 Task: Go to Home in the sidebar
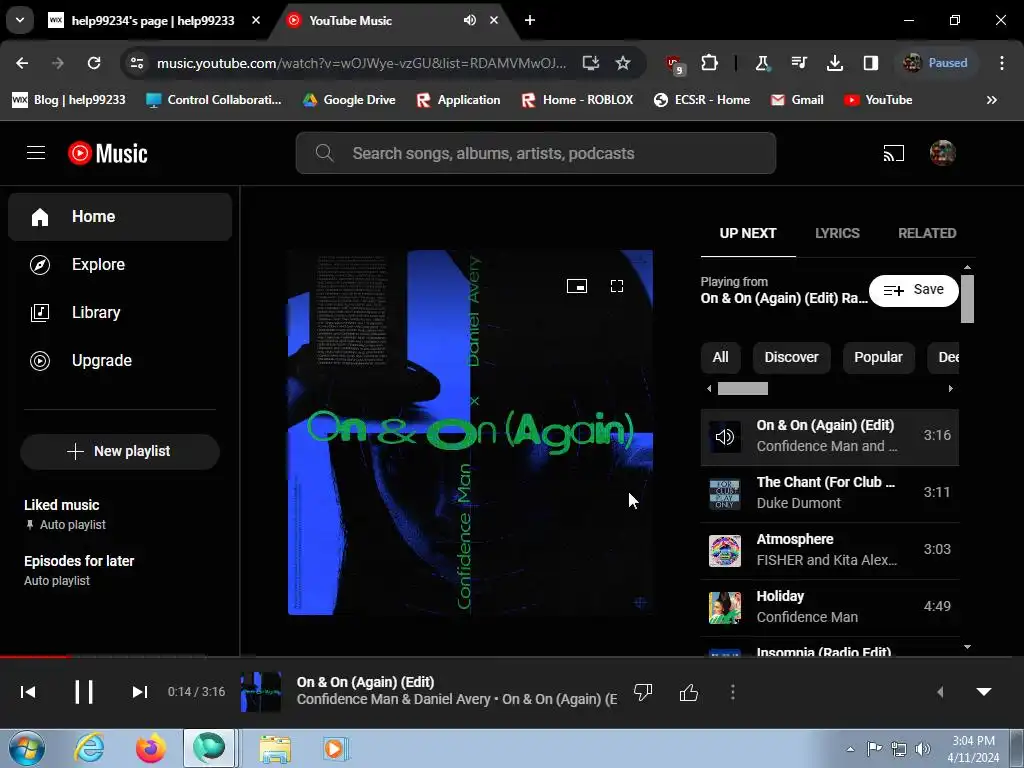pos(120,217)
